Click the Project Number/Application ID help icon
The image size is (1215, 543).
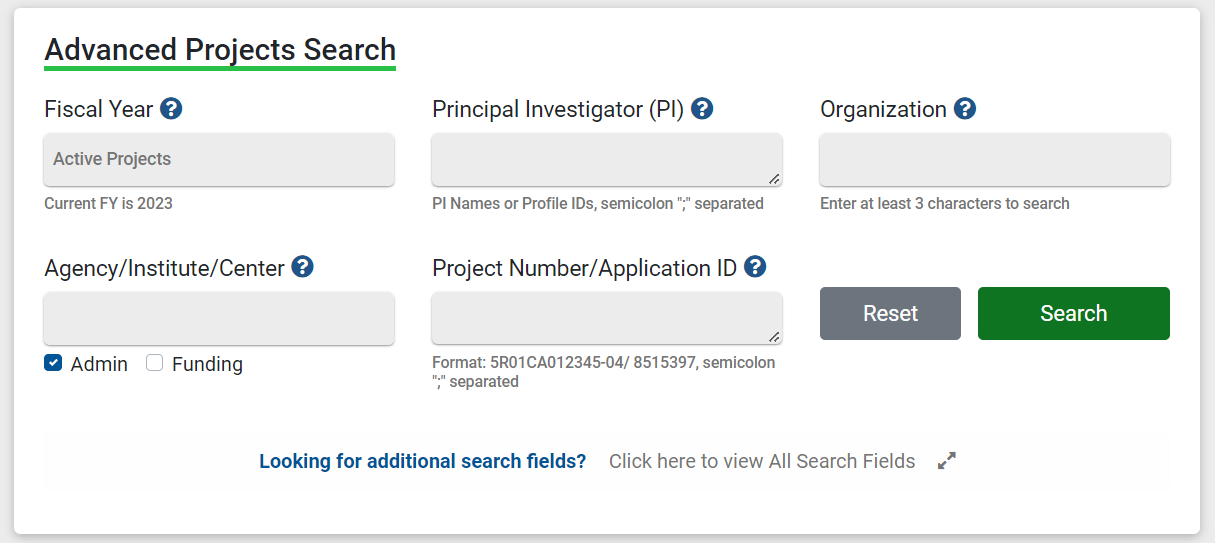point(755,267)
